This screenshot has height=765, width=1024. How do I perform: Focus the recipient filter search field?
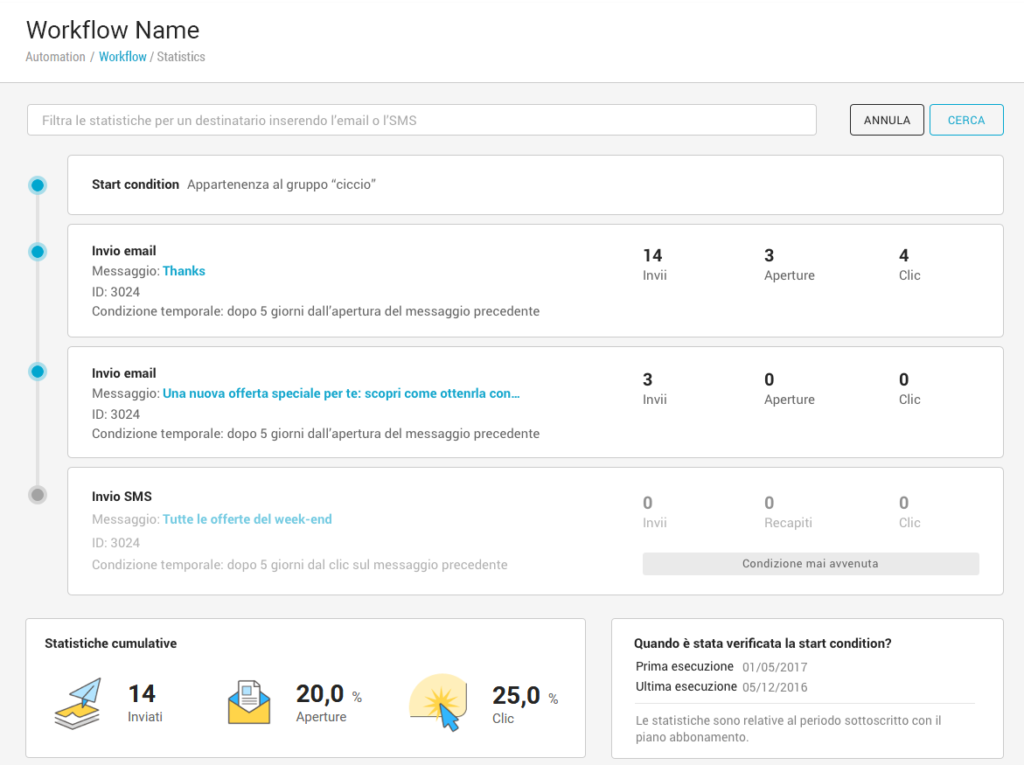click(x=421, y=120)
